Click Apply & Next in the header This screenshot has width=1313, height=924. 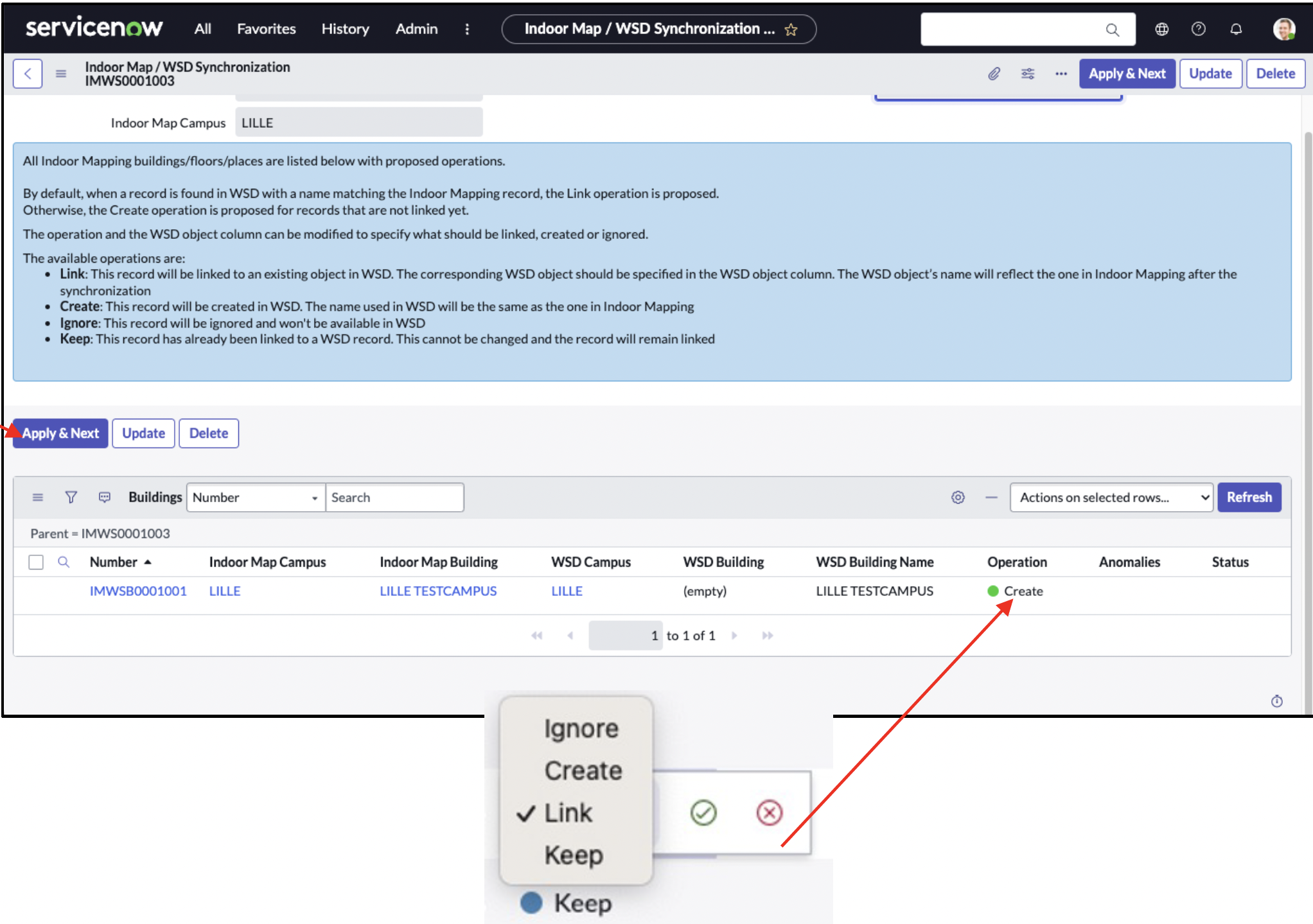[1127, 74]
